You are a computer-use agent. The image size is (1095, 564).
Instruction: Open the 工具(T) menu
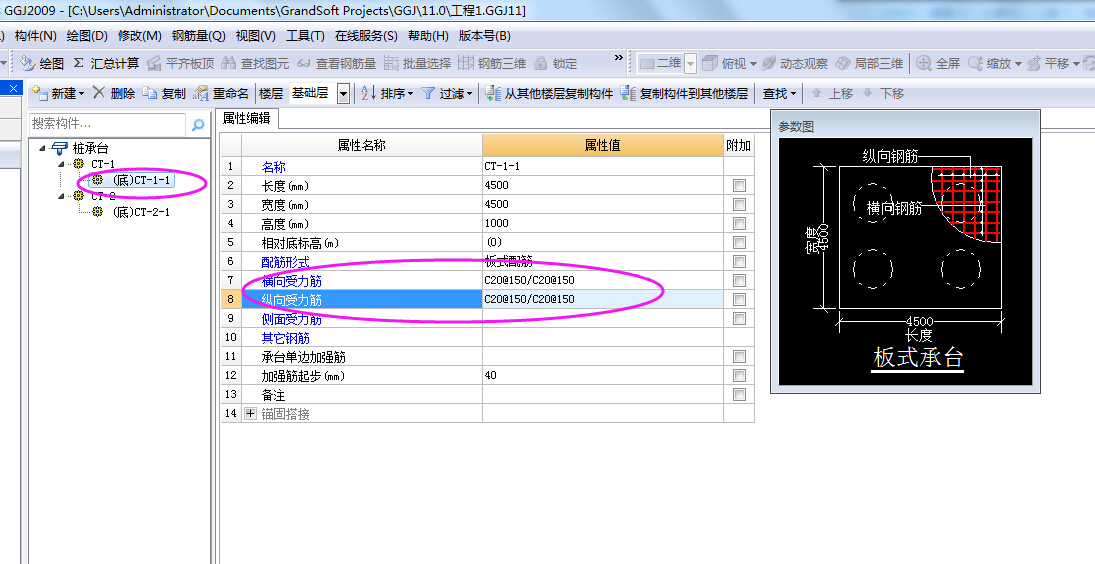pos(305,36)
